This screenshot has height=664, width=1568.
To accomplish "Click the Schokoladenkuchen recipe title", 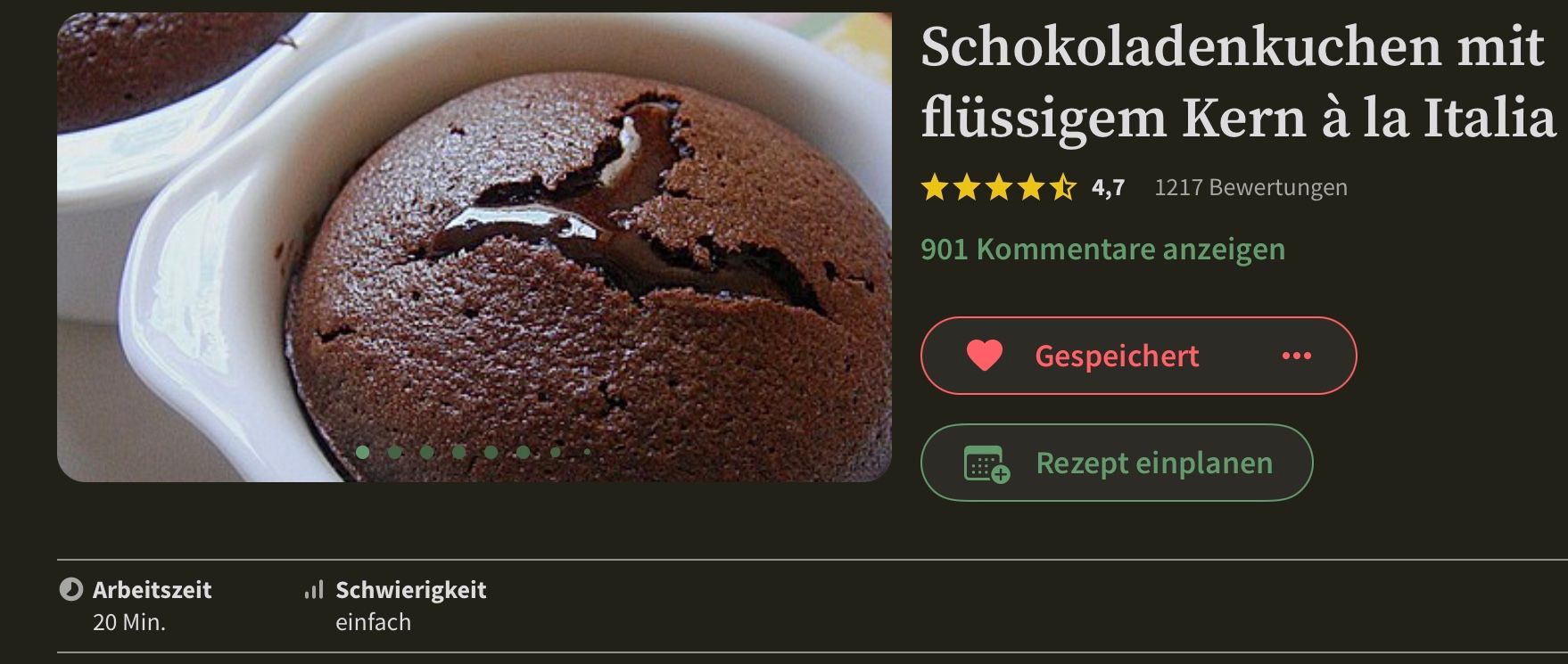I will (1238, 82).
